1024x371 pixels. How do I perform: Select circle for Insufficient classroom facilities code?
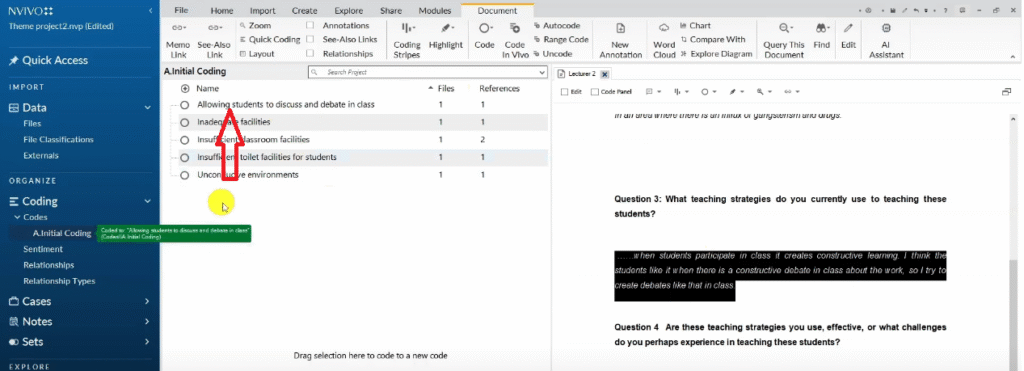185,140
